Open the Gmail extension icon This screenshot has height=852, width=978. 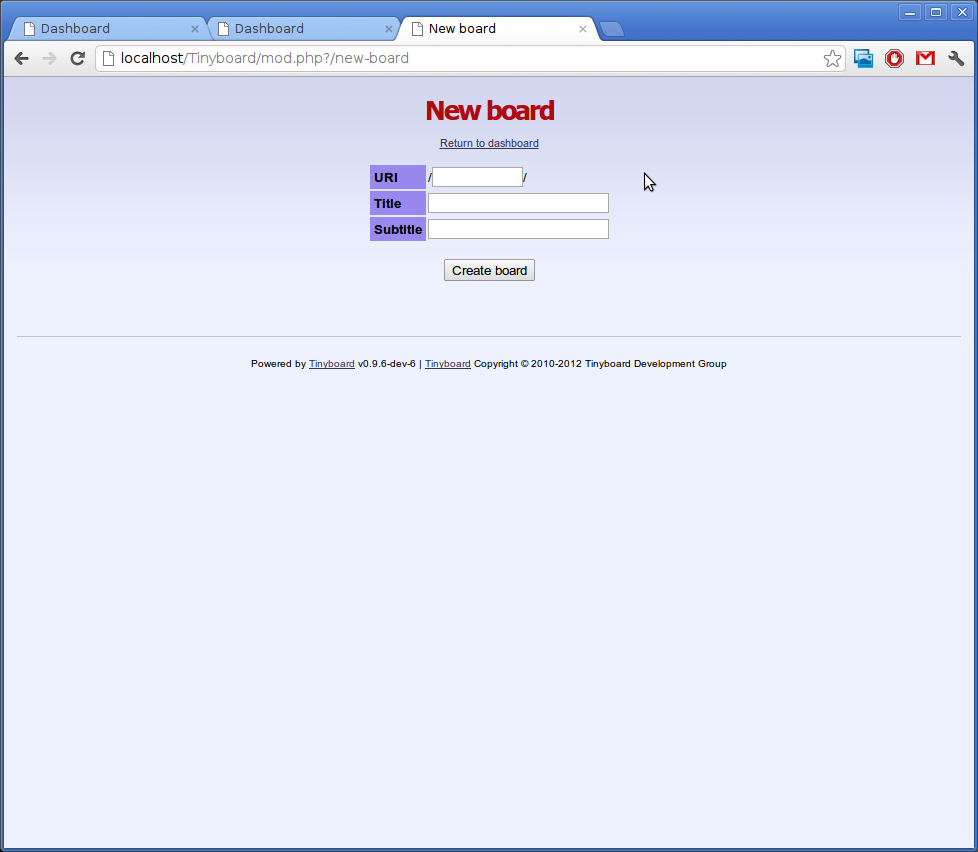(925, 59)
